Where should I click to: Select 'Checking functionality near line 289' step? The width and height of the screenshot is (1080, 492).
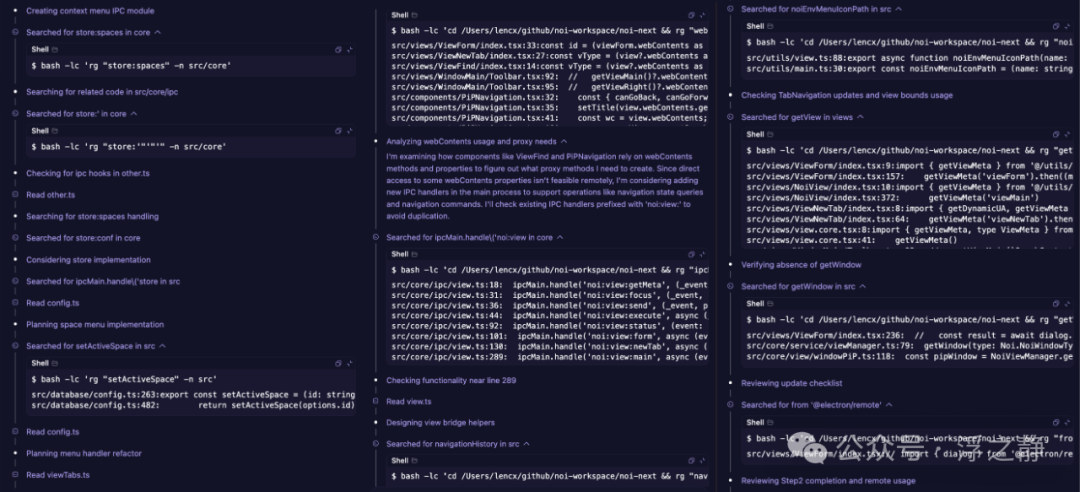[x=451, y=380]
